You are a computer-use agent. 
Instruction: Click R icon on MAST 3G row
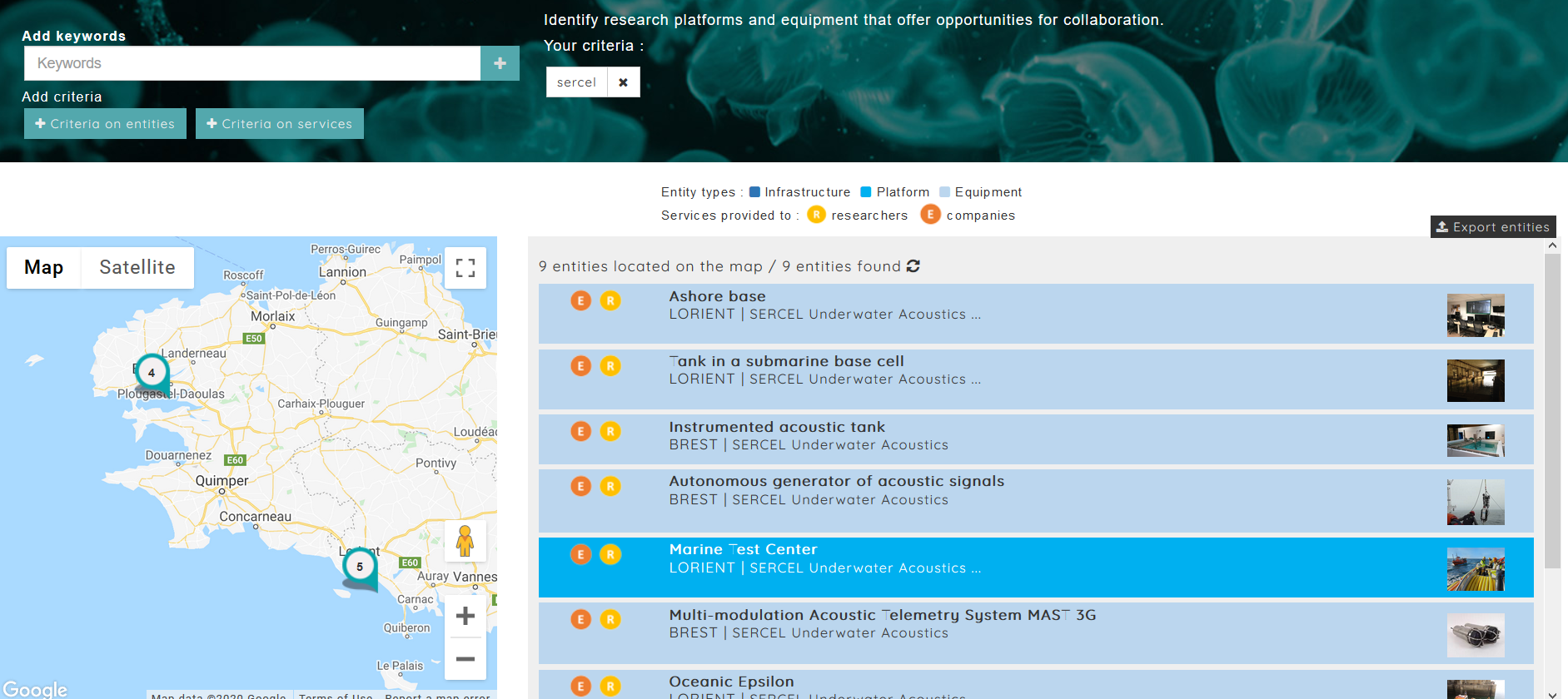[x=610, y=619]
